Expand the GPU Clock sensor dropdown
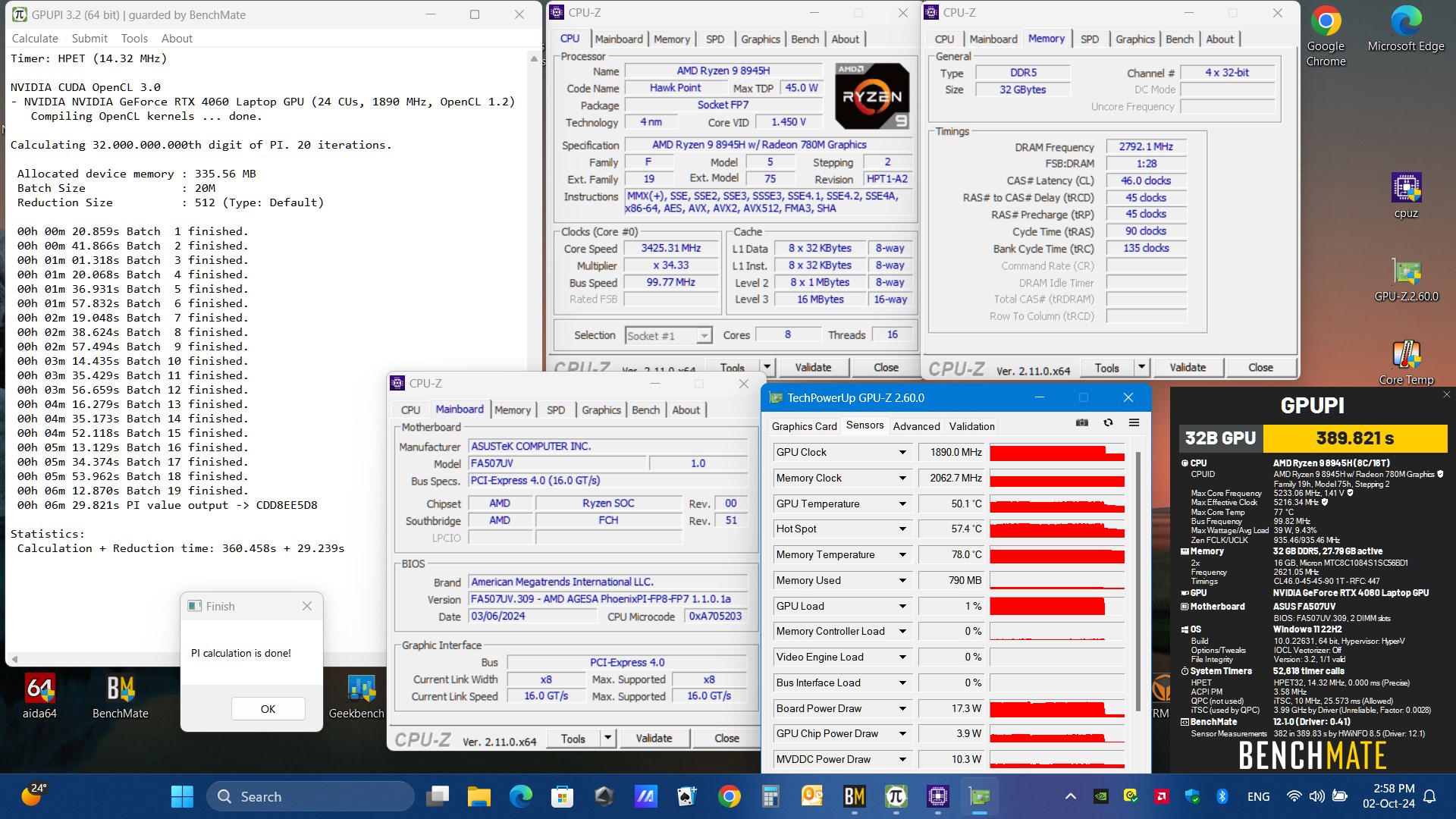The image size is (1456, 819). pyautogui.click(x=902, y=453)
